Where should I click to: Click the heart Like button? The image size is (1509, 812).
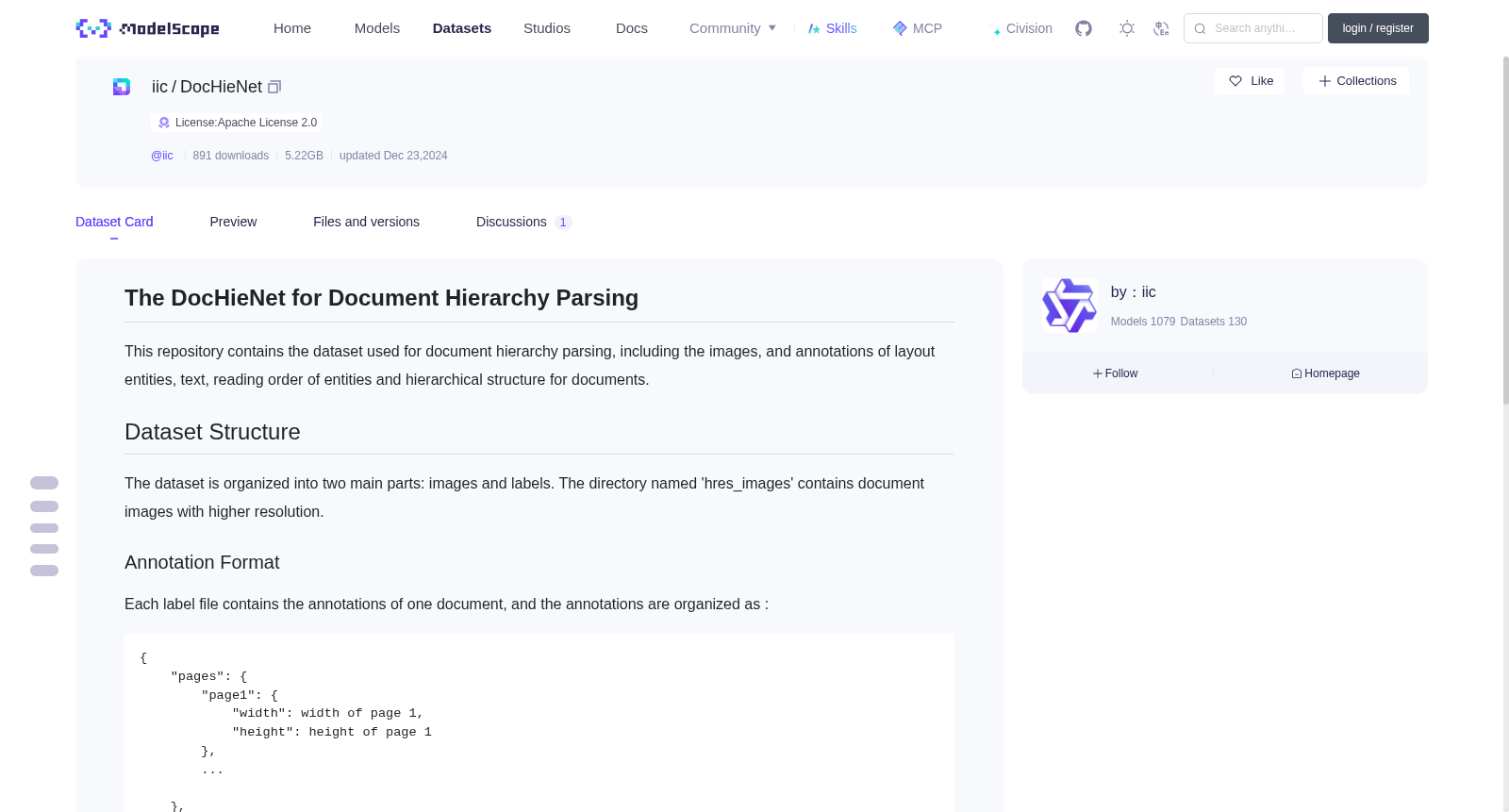(1250, 81)
